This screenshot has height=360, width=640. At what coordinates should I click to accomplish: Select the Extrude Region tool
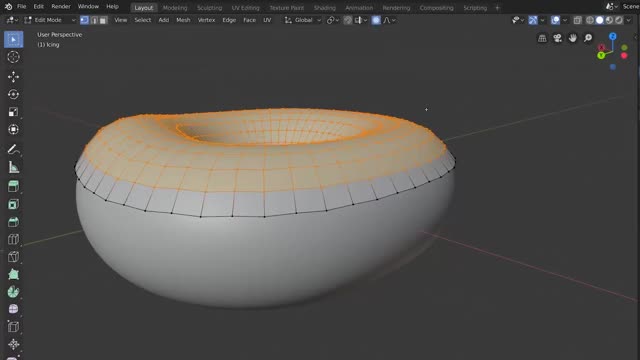[x=13, y=187]
